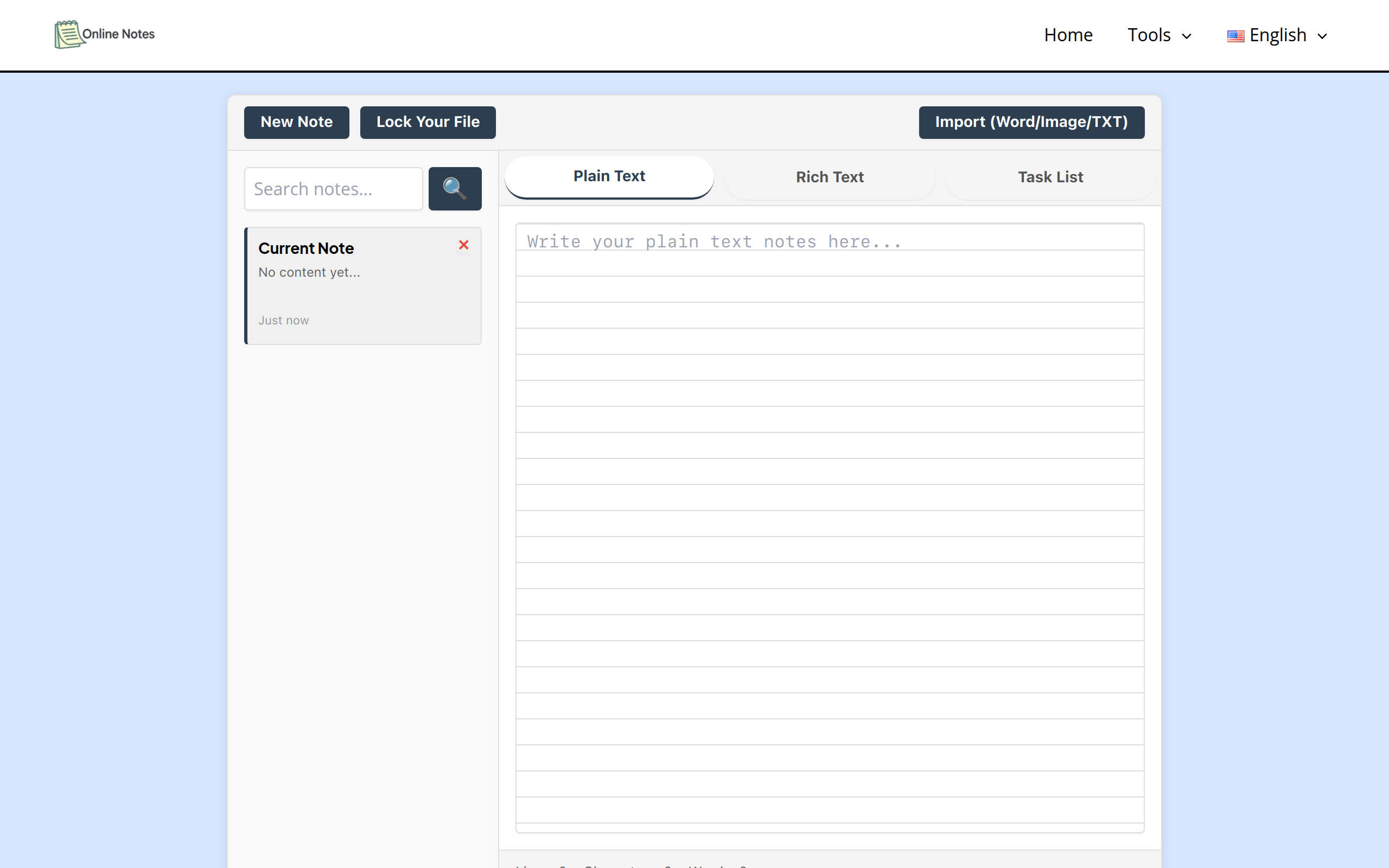Switch to the Rich Text tab

(x=830, y=177)
